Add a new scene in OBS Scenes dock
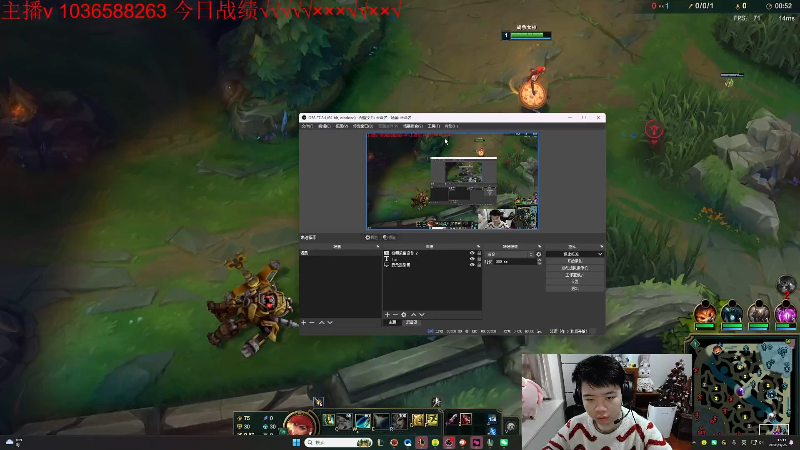 point(304,322)
